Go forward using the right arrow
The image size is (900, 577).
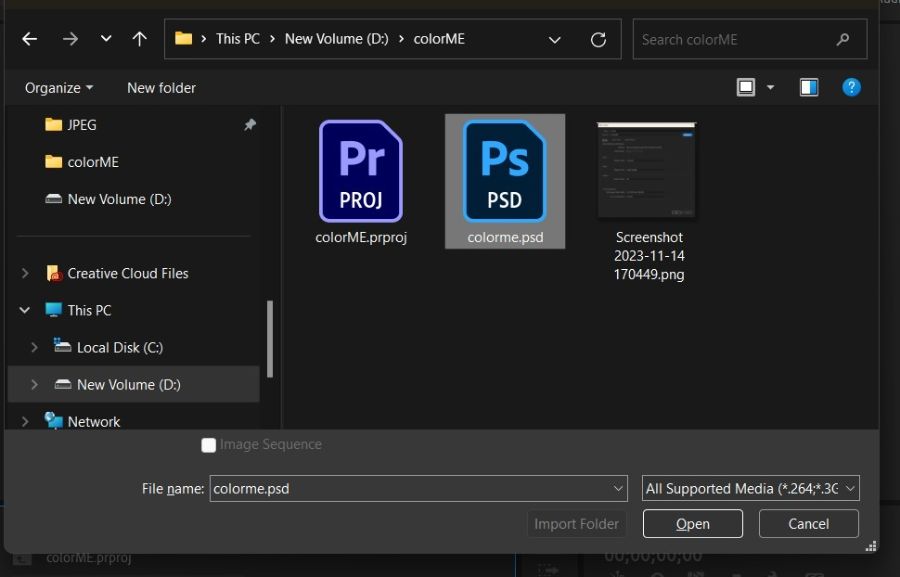point(70,39)
